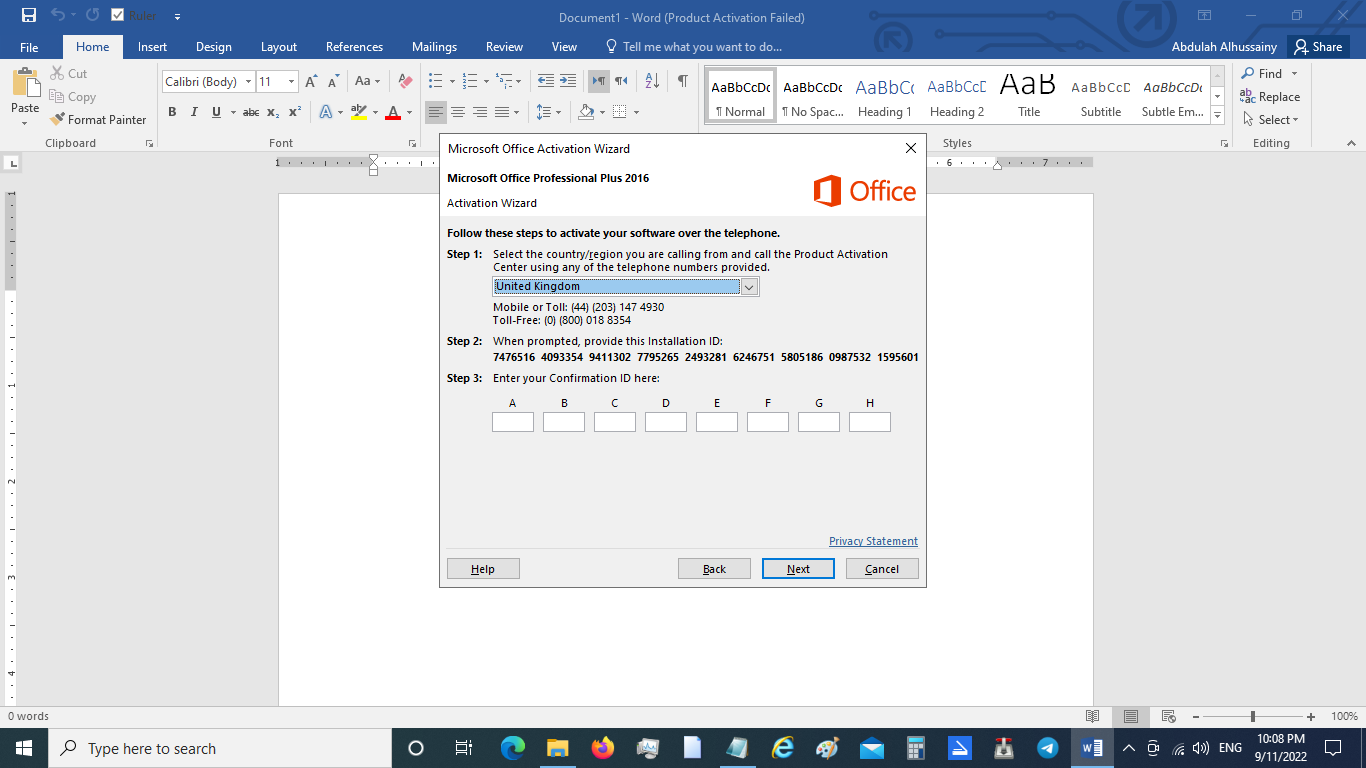The height and width of the screenshot is (768, 1366).
Task: Open Firefox from the taskbar
Action: pos(602,748)
